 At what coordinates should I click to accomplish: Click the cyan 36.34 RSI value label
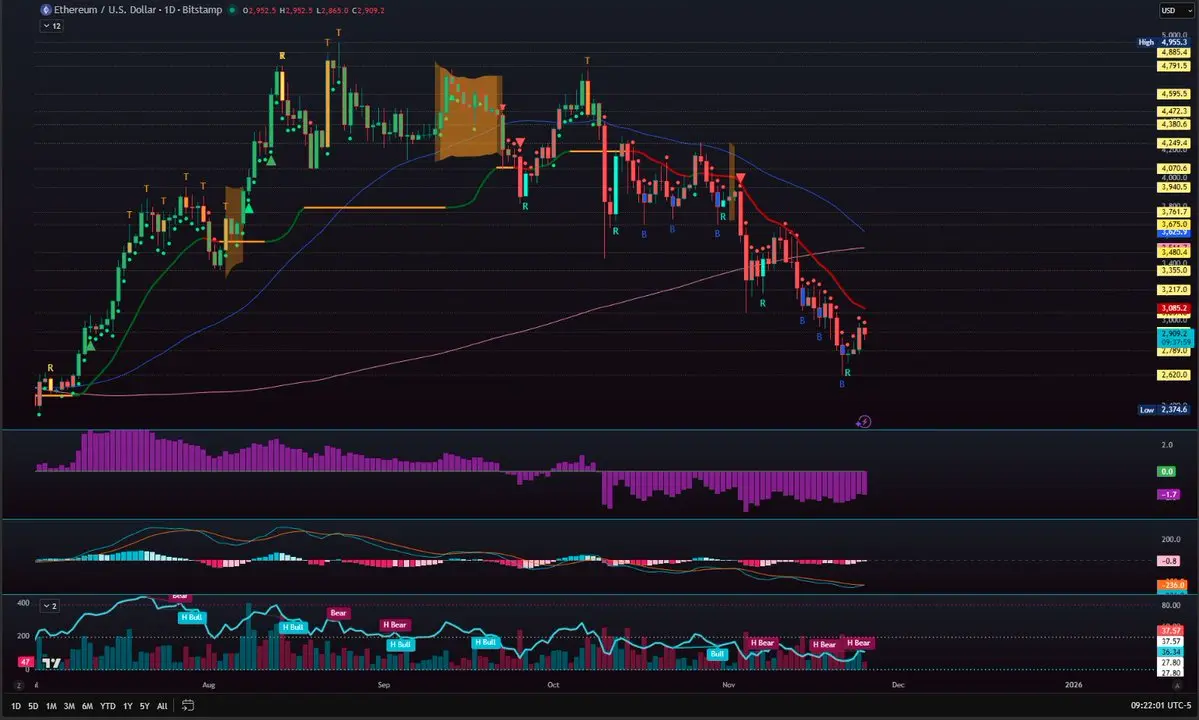[1171, 651]
